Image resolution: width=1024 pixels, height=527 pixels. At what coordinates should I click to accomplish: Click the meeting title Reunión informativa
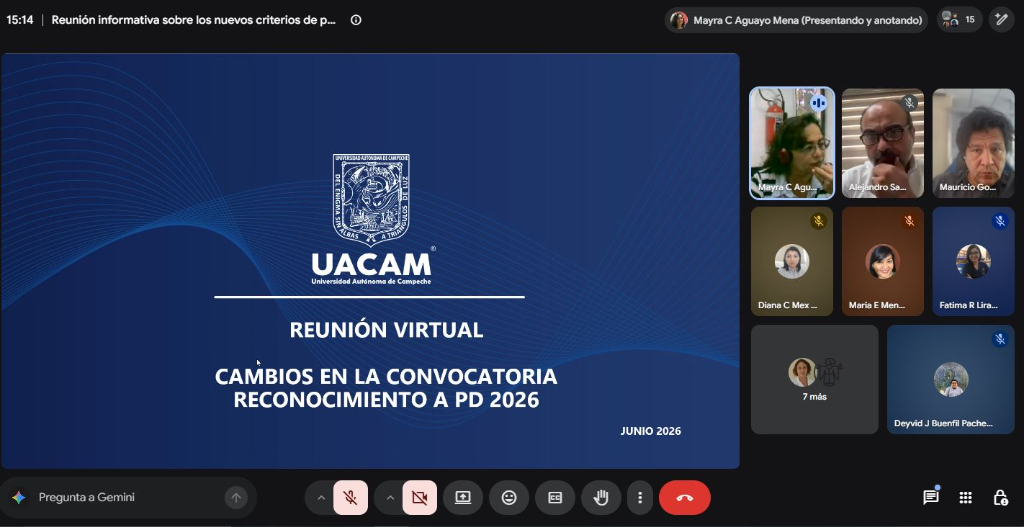[x=193, y=20]
